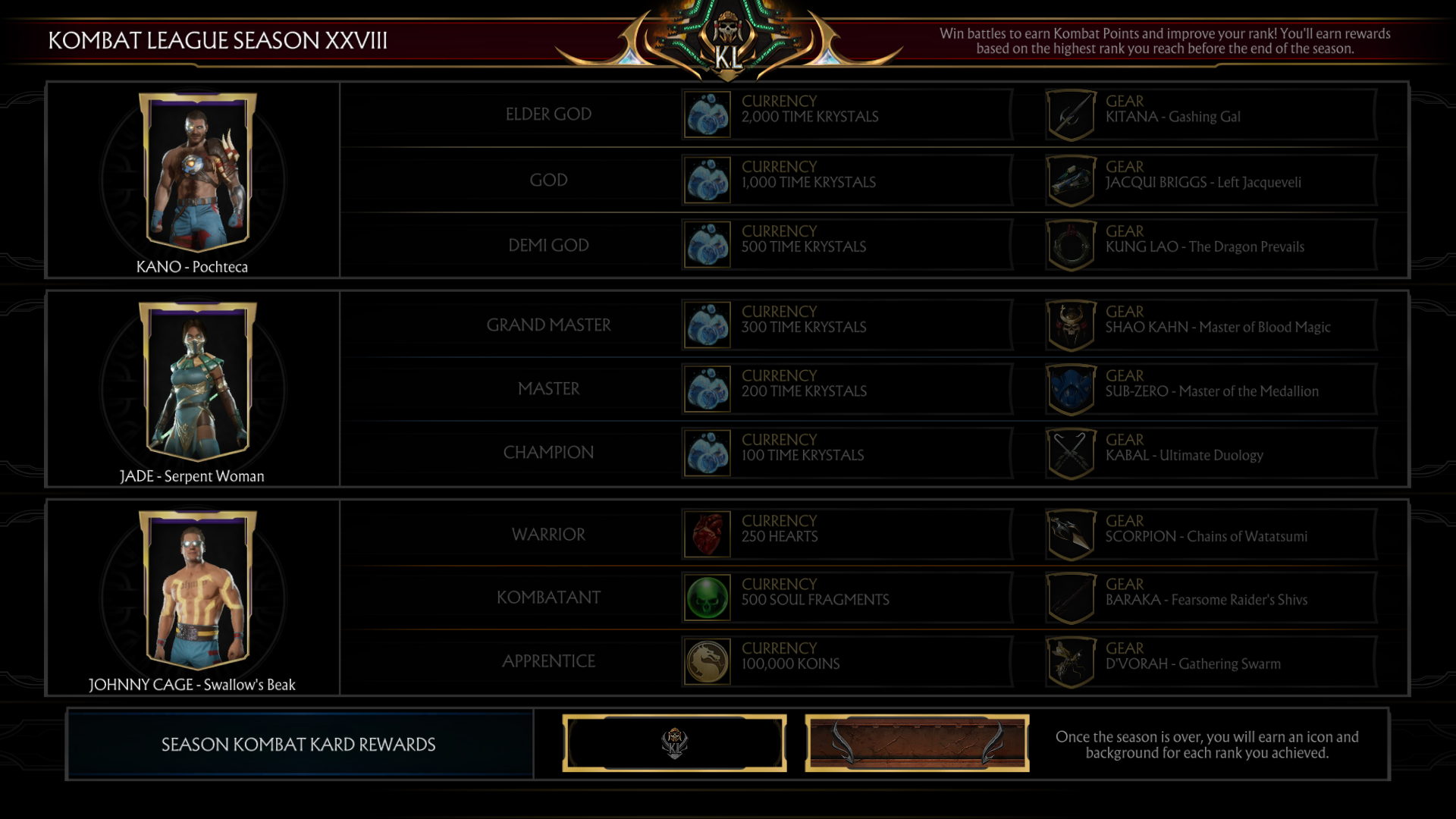1456x819 pixels.
Task: Select JADE Serpent Woman skin portrait
Action: point(197,381)
